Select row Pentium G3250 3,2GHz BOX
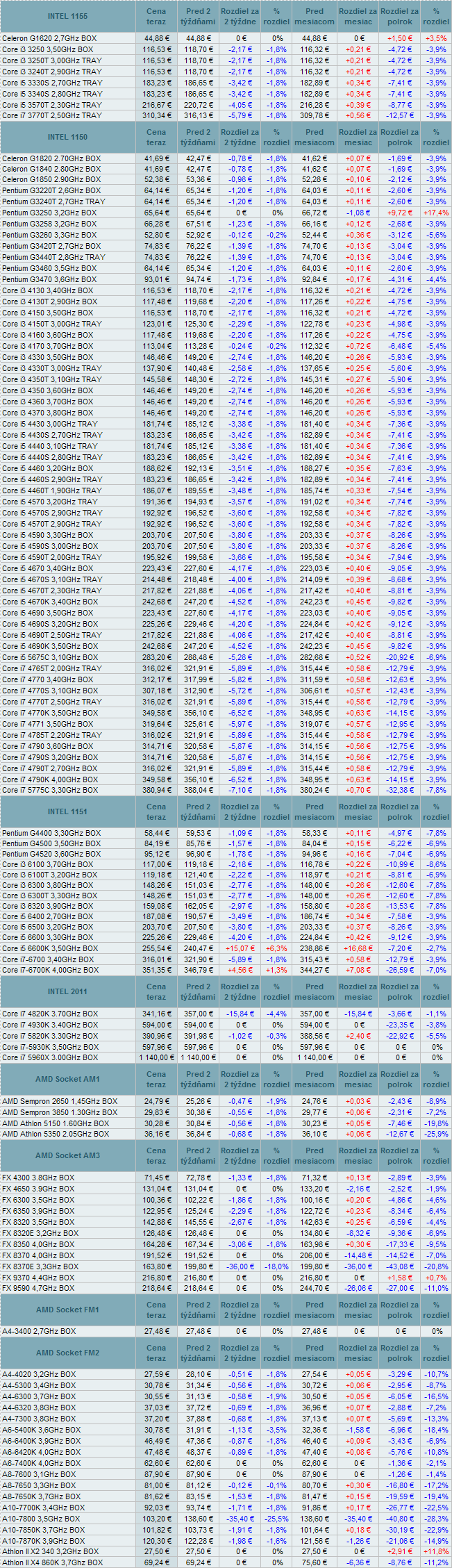 coord(226,213)
